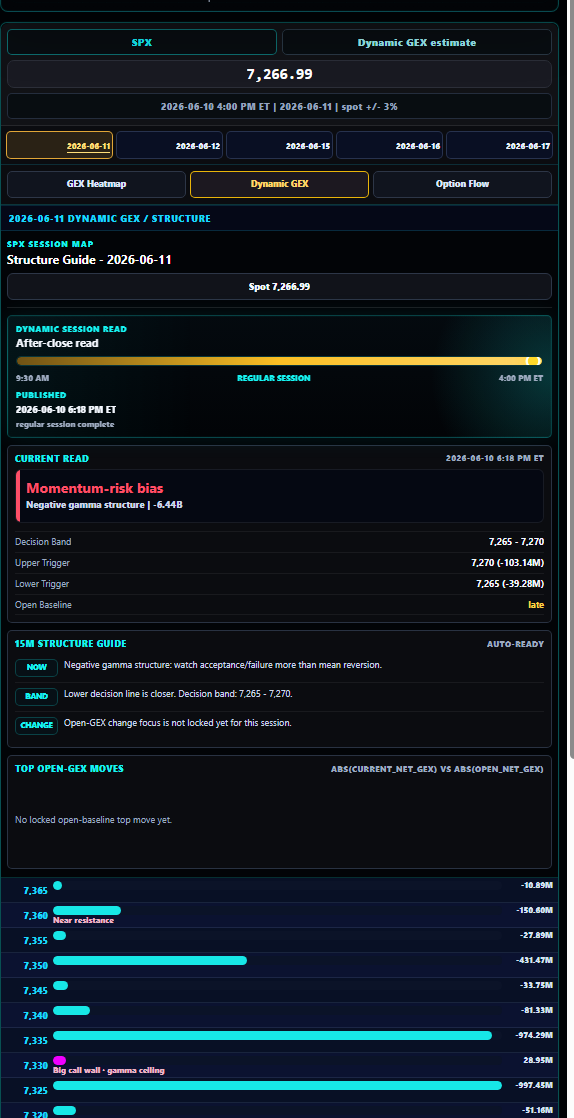
Task: Select the 2026-06-15 date tab
Action: click(x=280, y=145)
